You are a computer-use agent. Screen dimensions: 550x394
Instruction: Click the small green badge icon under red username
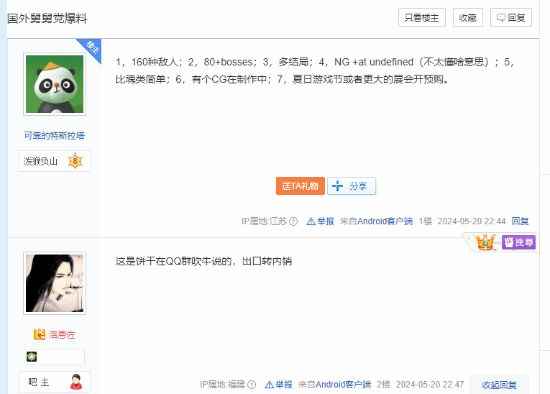pyautogui.click(x=32, y=357)
